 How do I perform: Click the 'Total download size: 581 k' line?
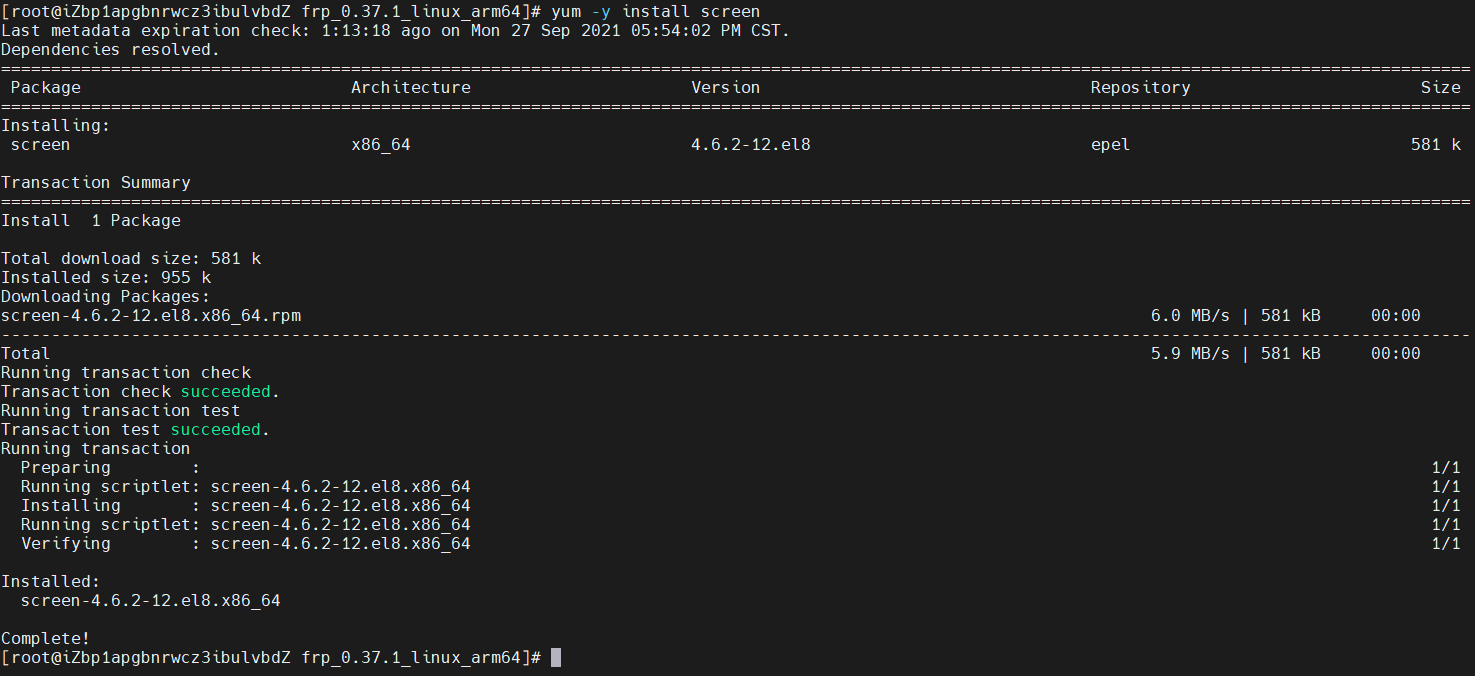[130, 258]
